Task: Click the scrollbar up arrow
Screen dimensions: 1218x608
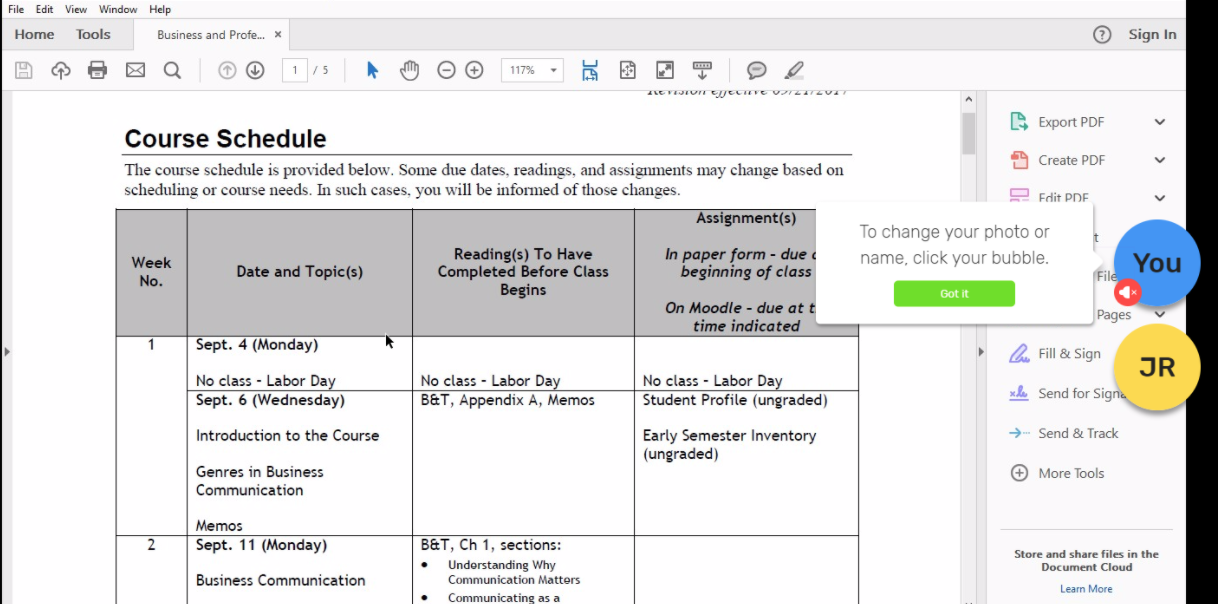Action: point(968,99)
